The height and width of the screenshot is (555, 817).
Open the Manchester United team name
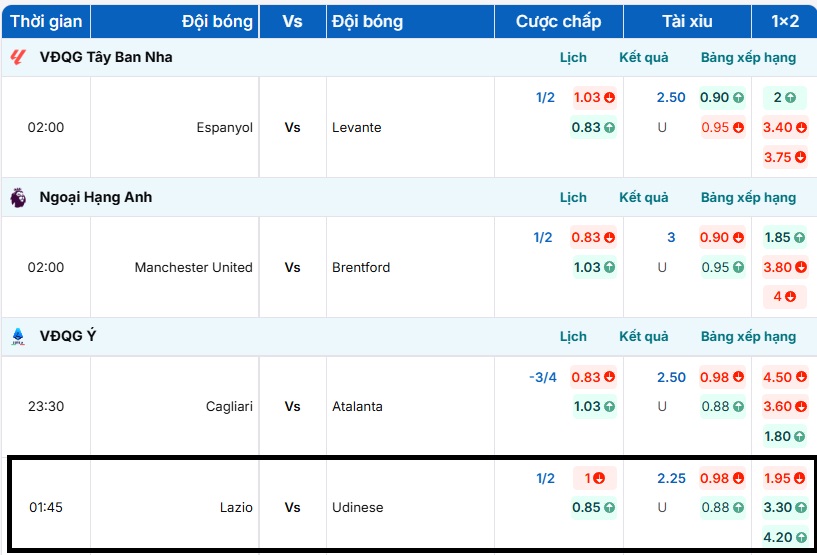coord(193,268)
